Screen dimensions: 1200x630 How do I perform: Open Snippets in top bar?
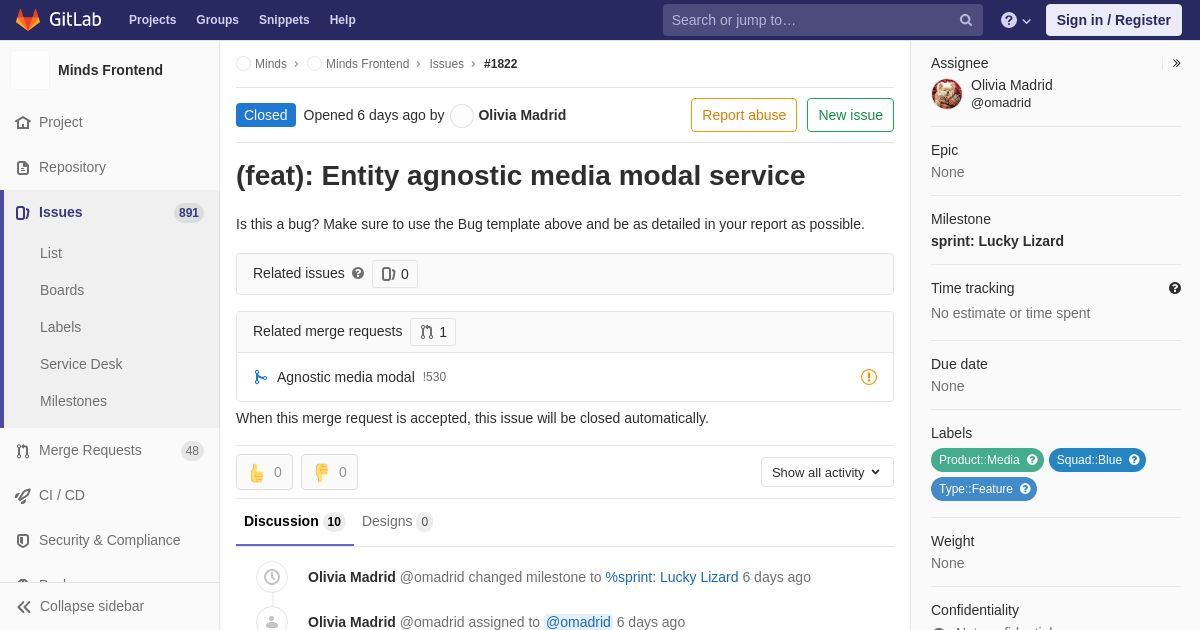point(284,20)
